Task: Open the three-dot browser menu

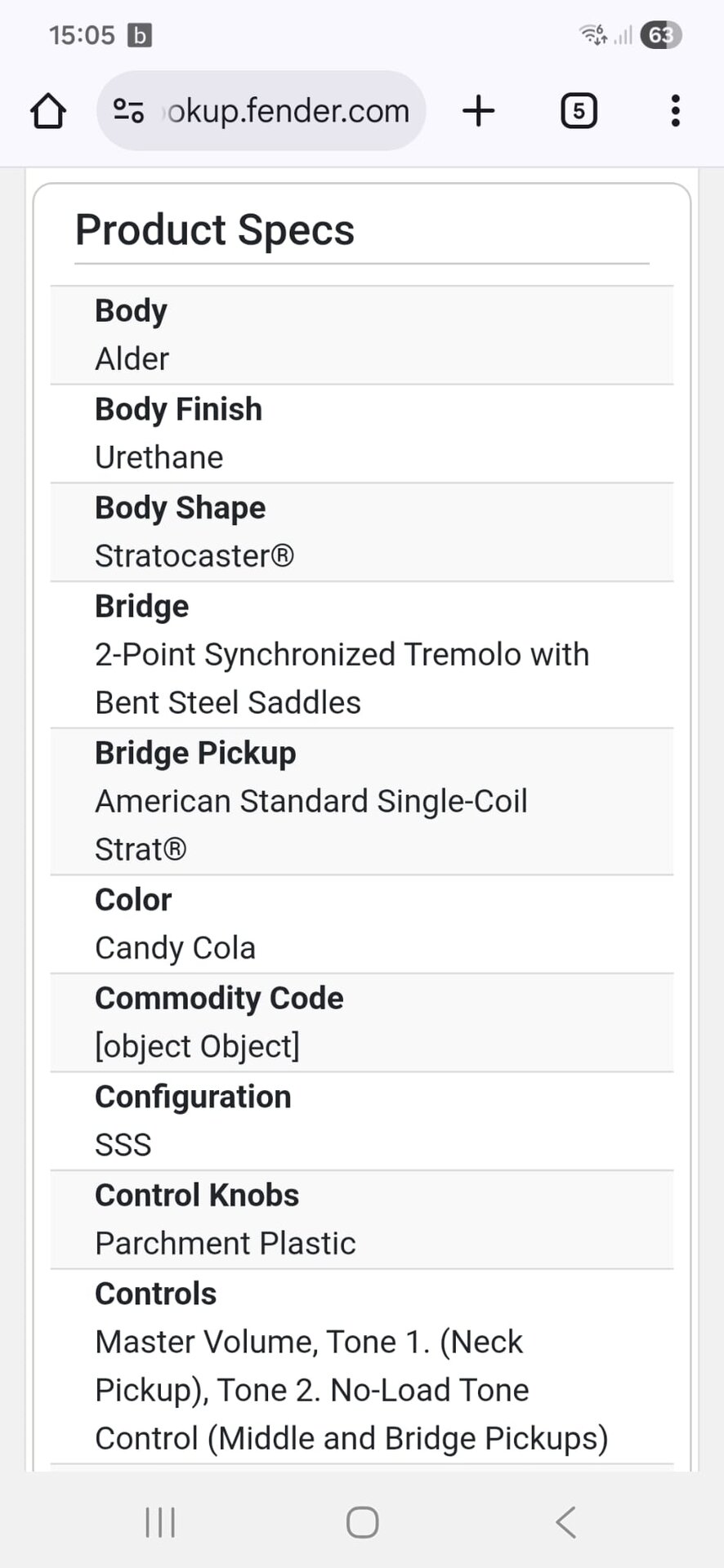Action: click(x=675, y=111)
